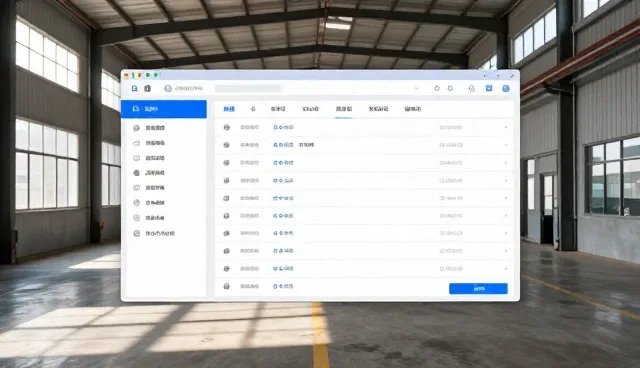Click the round icon starting the first list row
Image resolution: width=640 pixels, height=368 pixels.
click(227, 127)
